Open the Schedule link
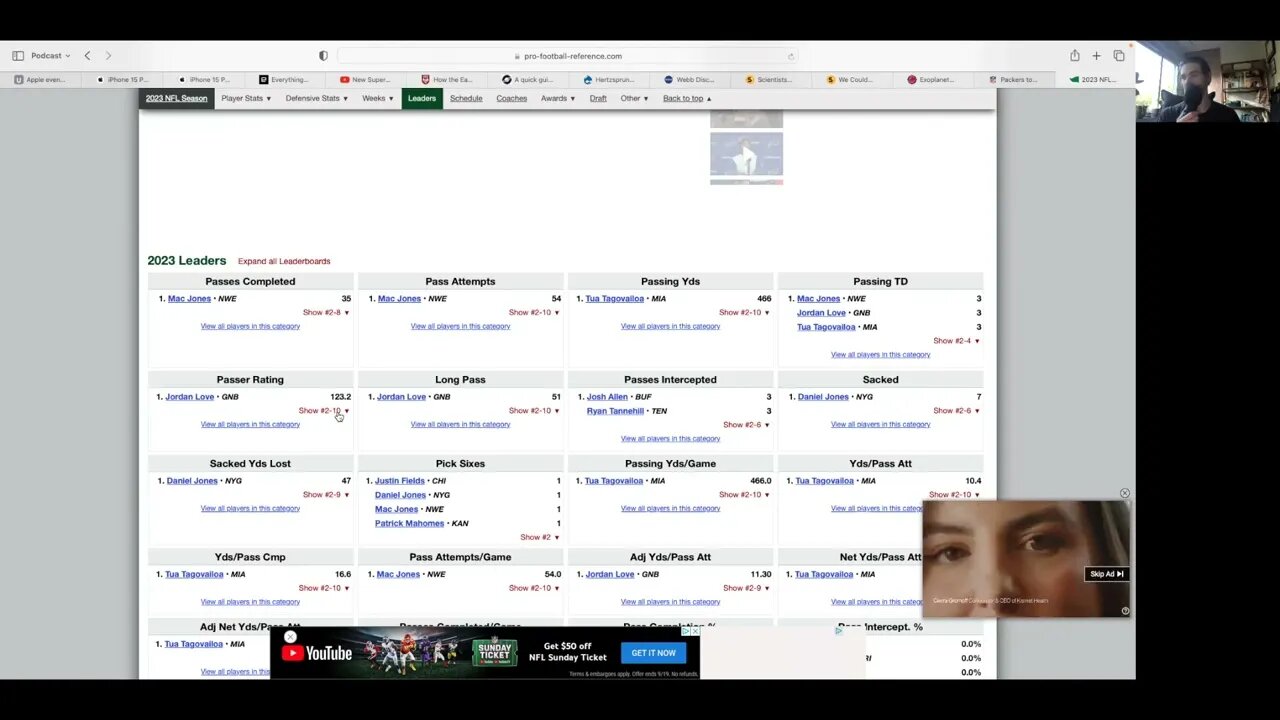 pos(466,98)
